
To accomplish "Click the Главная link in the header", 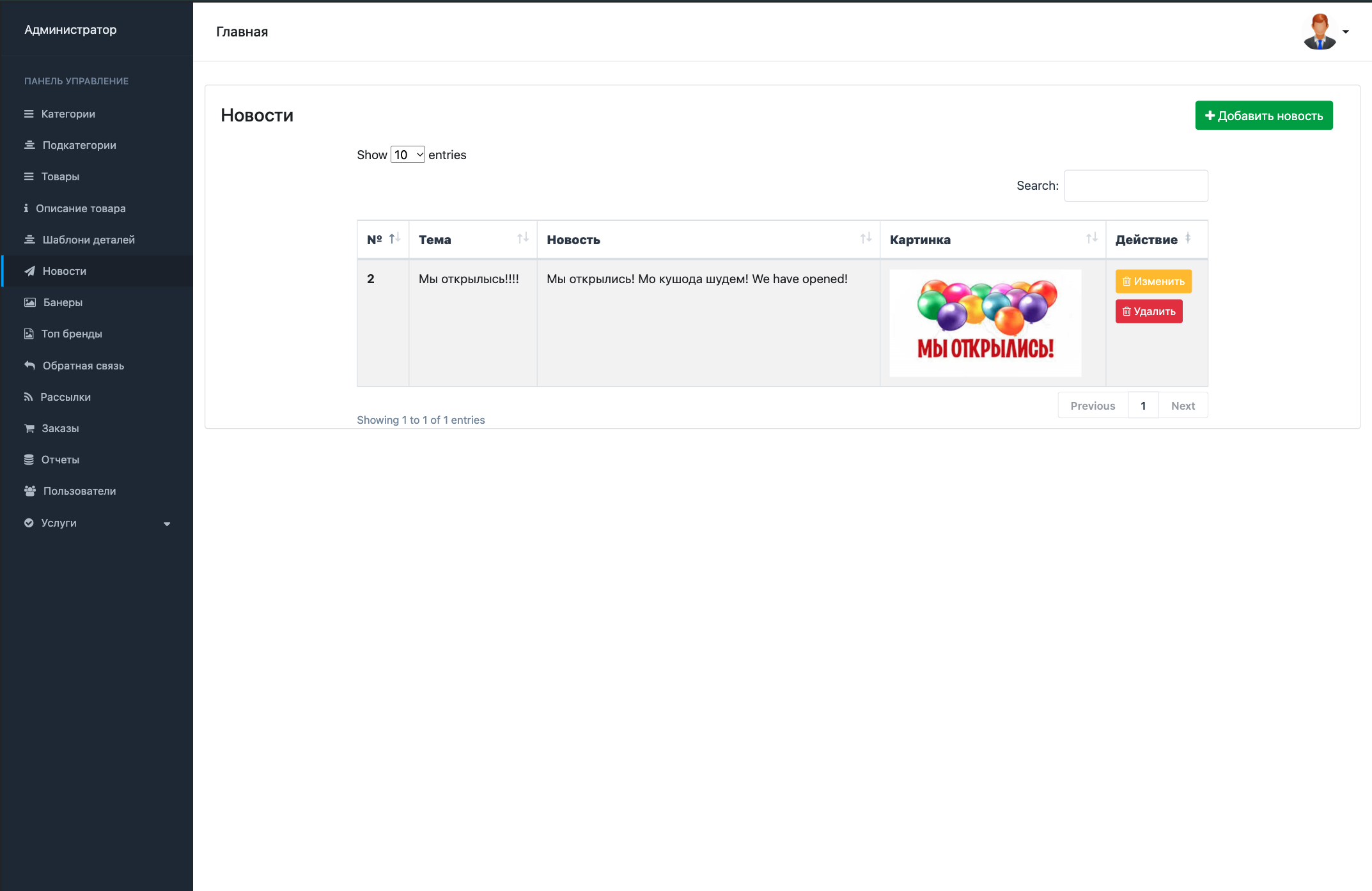I will pyautogui.click(x=242, y=32).
